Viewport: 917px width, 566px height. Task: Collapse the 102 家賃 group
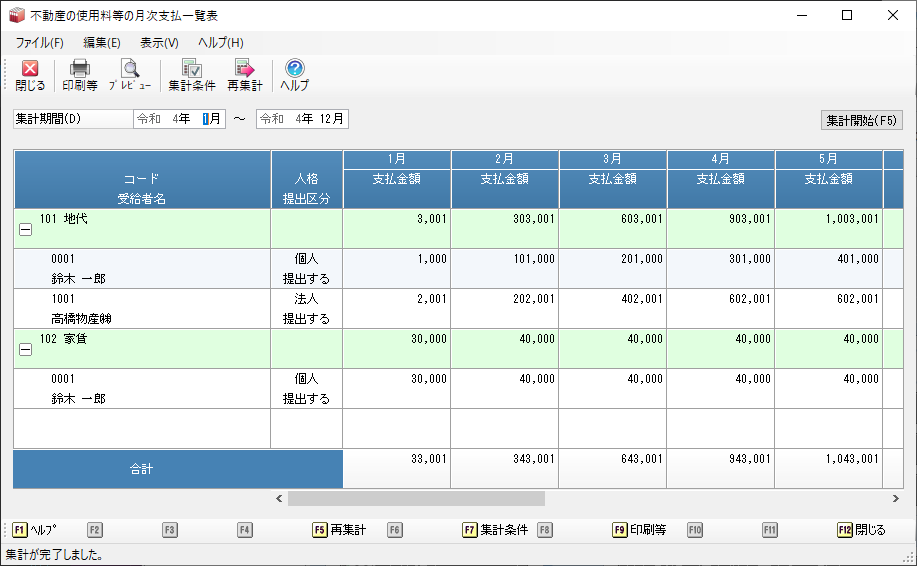(x=25, y=348)
